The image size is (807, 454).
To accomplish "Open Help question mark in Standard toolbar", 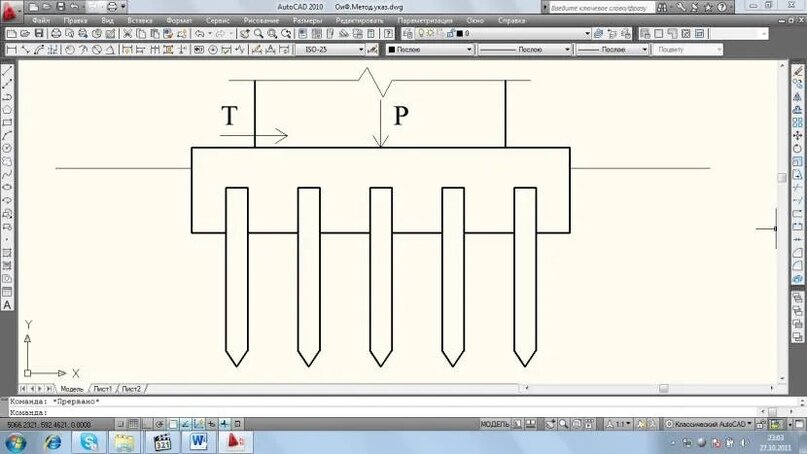I will pyautogui.click(x=389, y=34).
